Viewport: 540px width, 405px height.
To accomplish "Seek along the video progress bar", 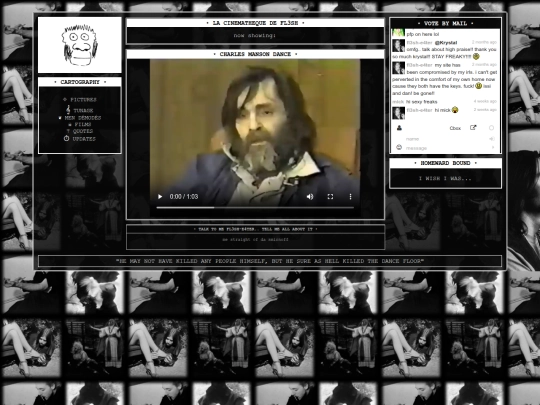I will 255,208.
